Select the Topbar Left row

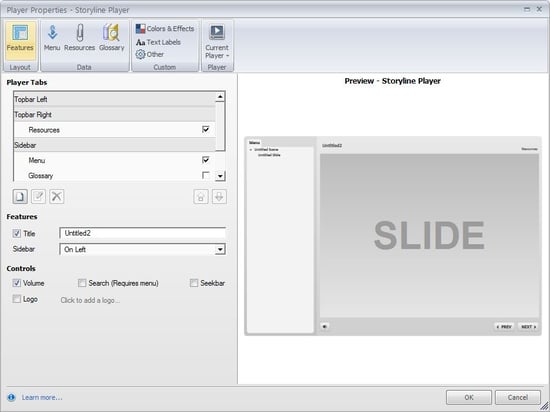114,99
